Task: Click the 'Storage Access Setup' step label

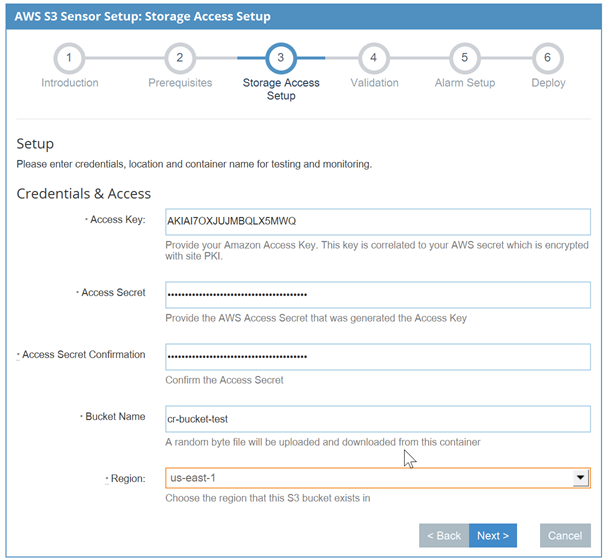Action: [281, 89]
